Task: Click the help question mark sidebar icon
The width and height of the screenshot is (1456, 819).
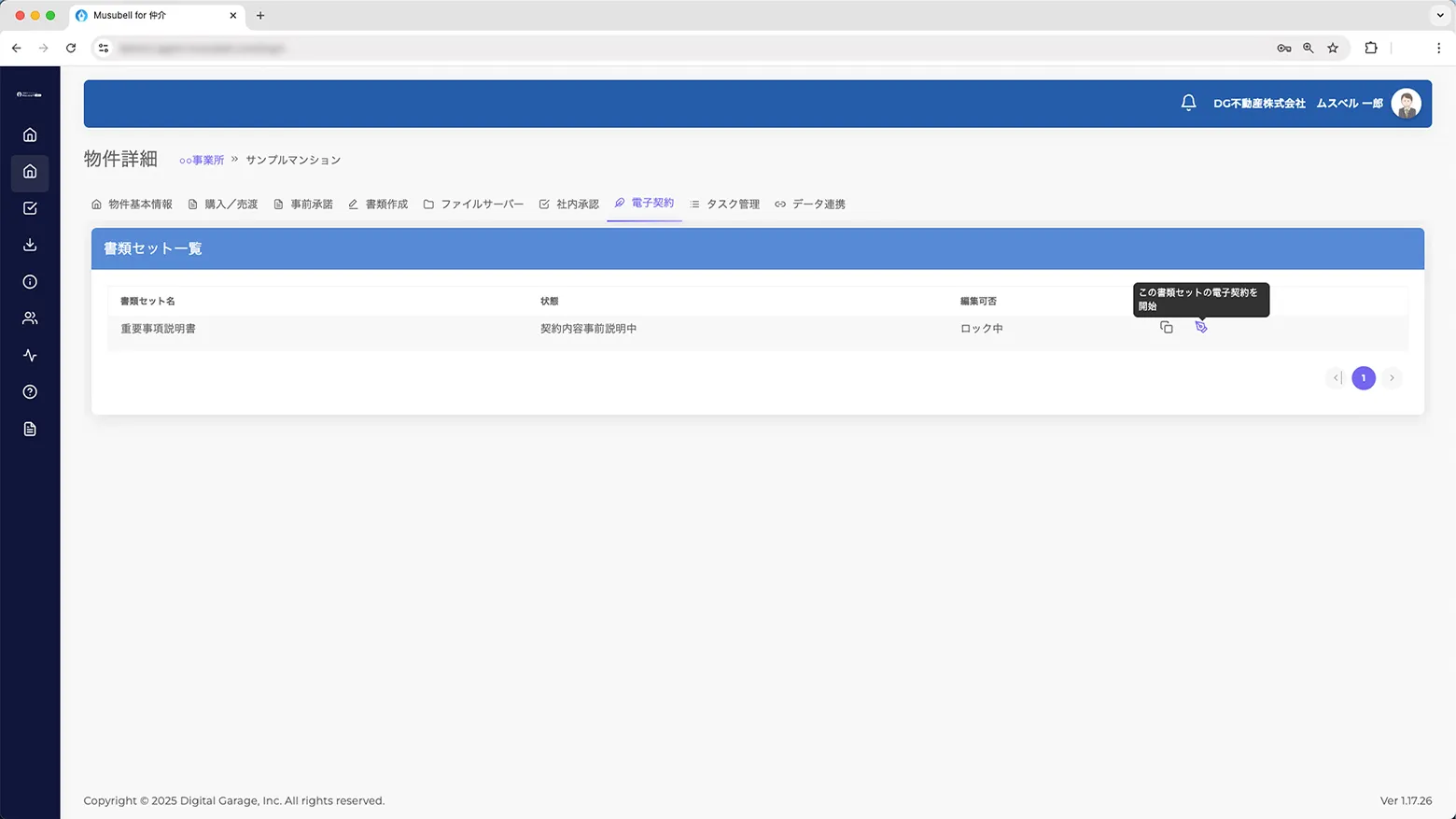Action: tap(30, 392)
